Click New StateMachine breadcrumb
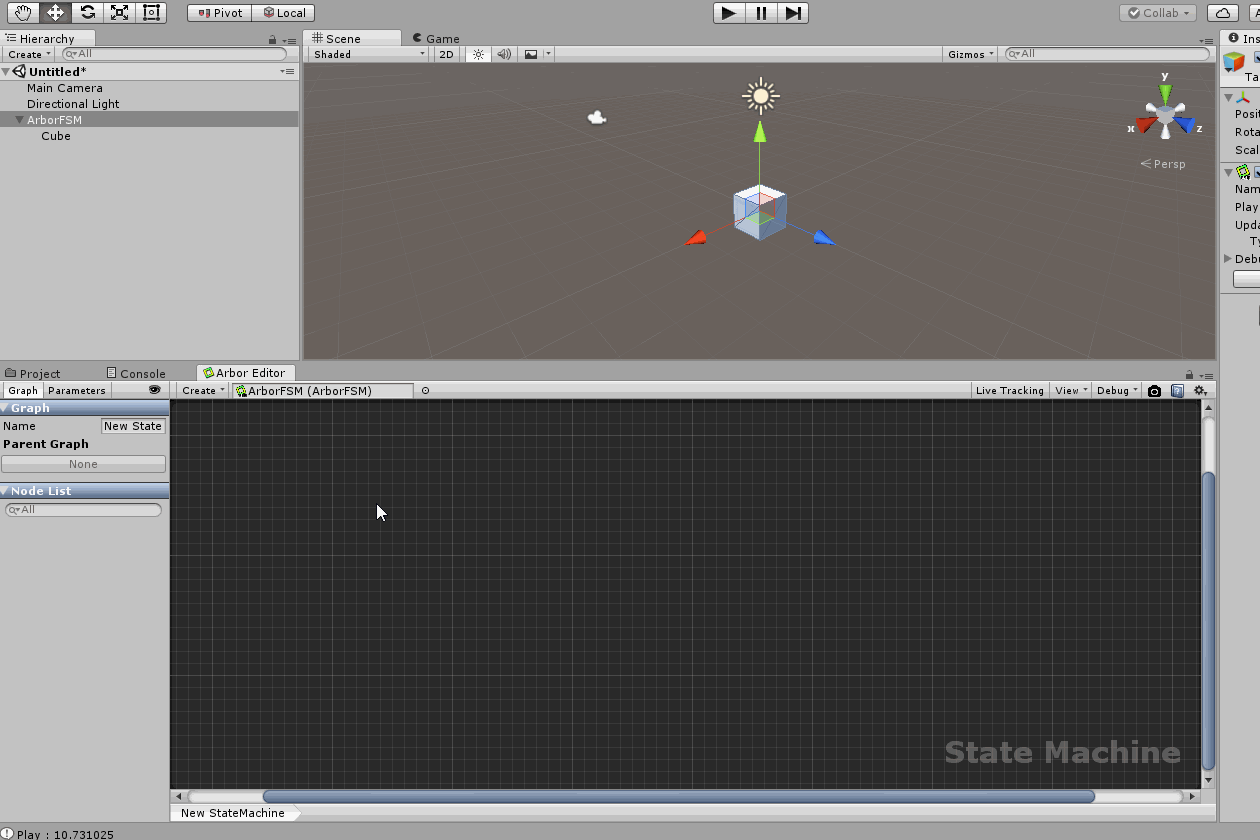The image size is (1260, 840). (x=233, y=813)
